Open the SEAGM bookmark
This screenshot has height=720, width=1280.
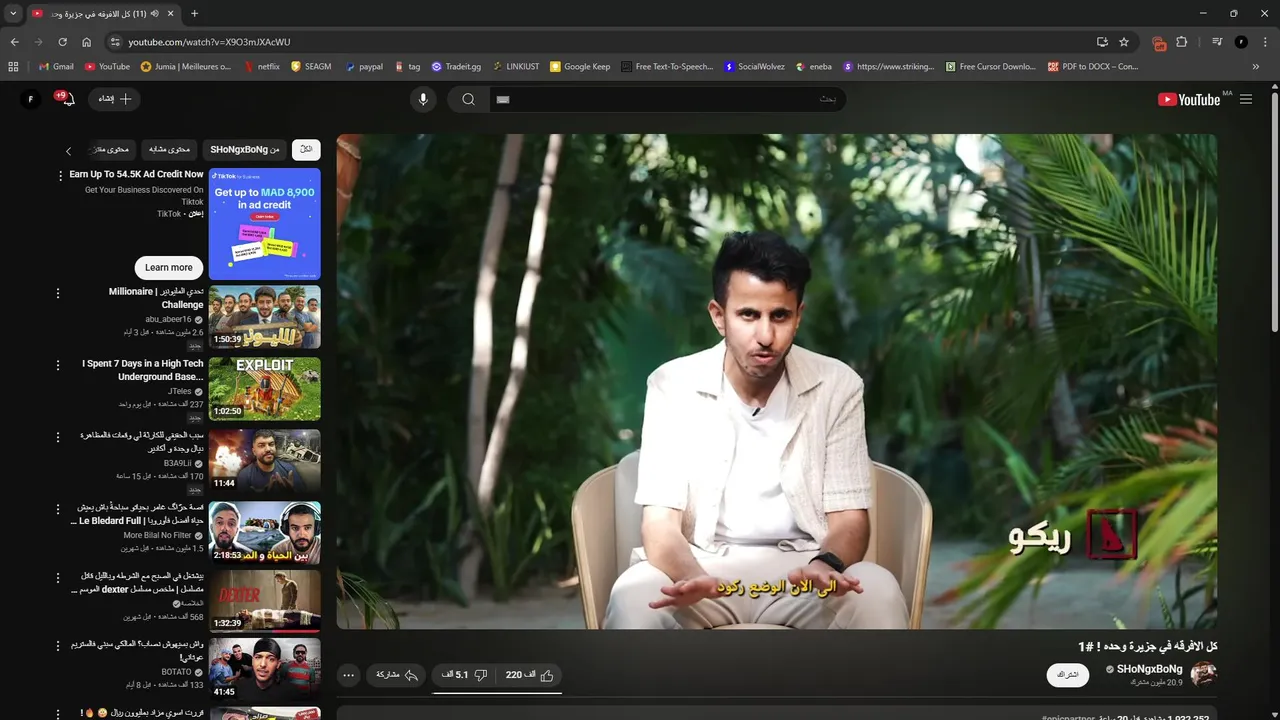pyautogui.click(x=311, y=67)
